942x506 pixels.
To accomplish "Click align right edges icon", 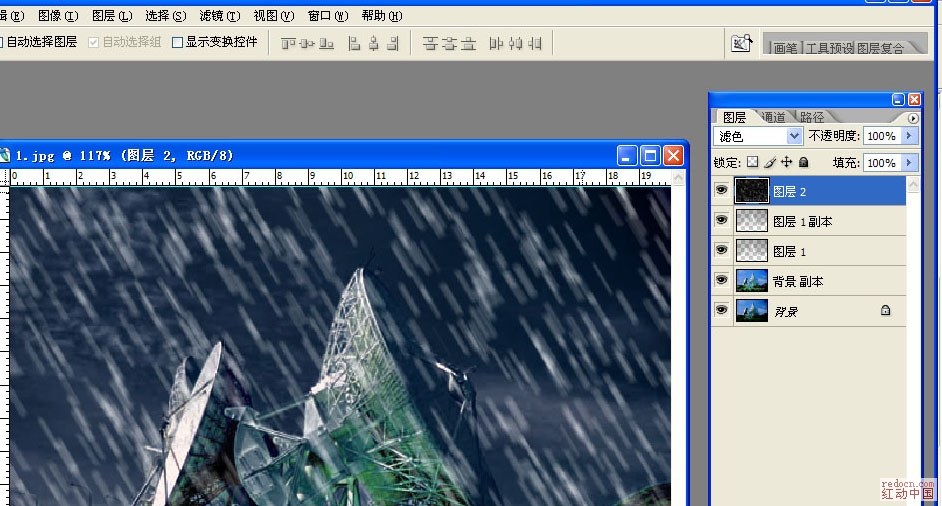I will 393,43.
